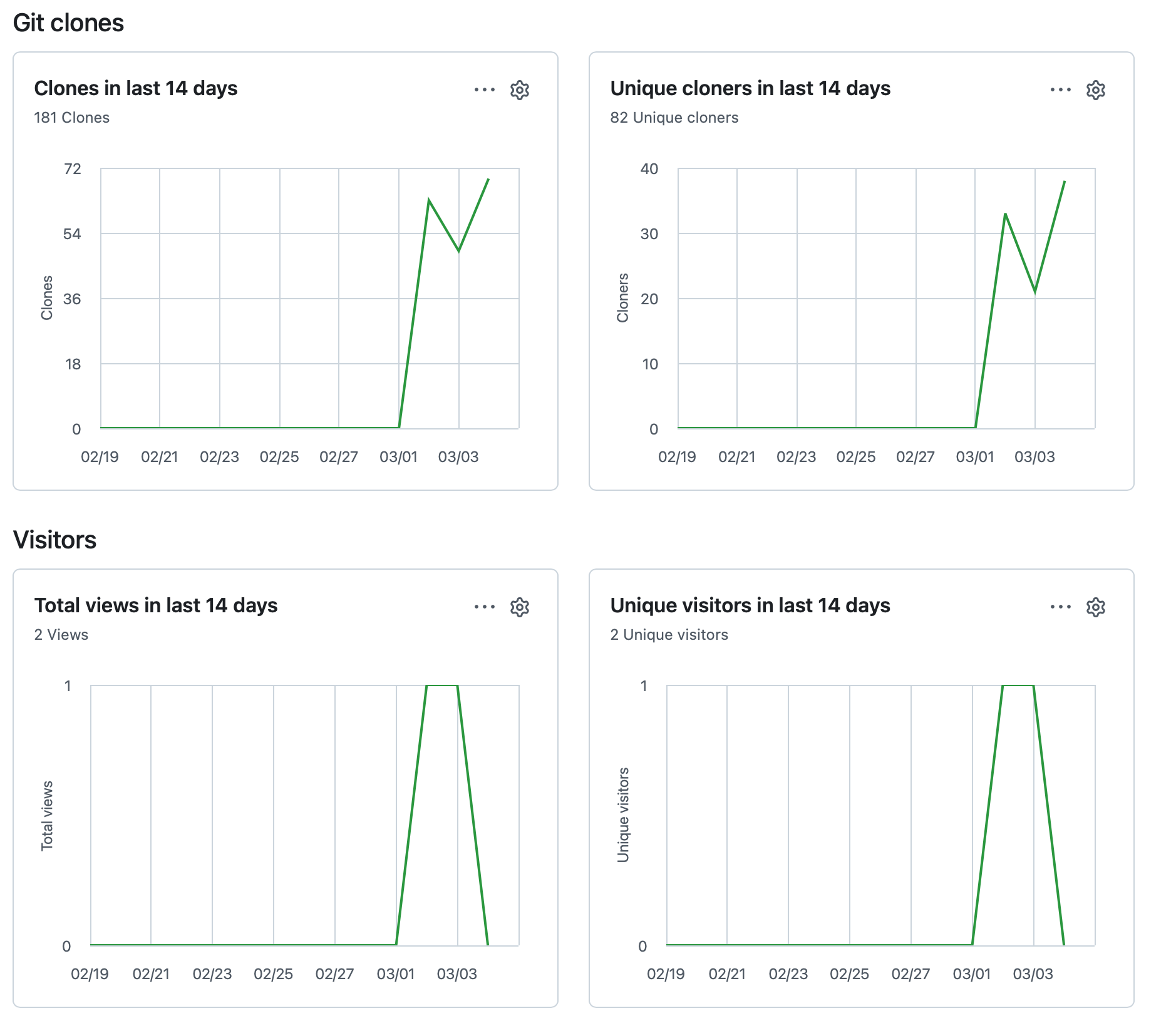Click the 02/27 date label on Unique cloners chart

pos(916,457)
